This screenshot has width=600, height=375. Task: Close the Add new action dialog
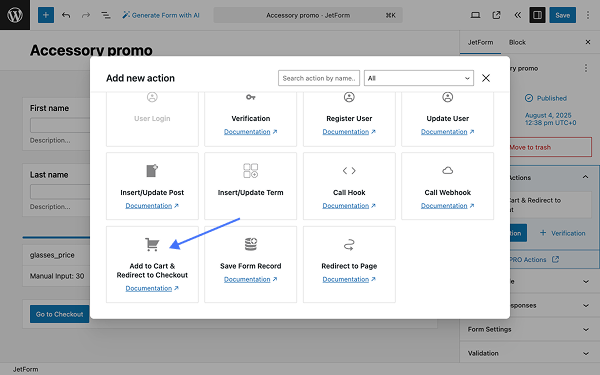pyautogui.click(x=486, y=78)
